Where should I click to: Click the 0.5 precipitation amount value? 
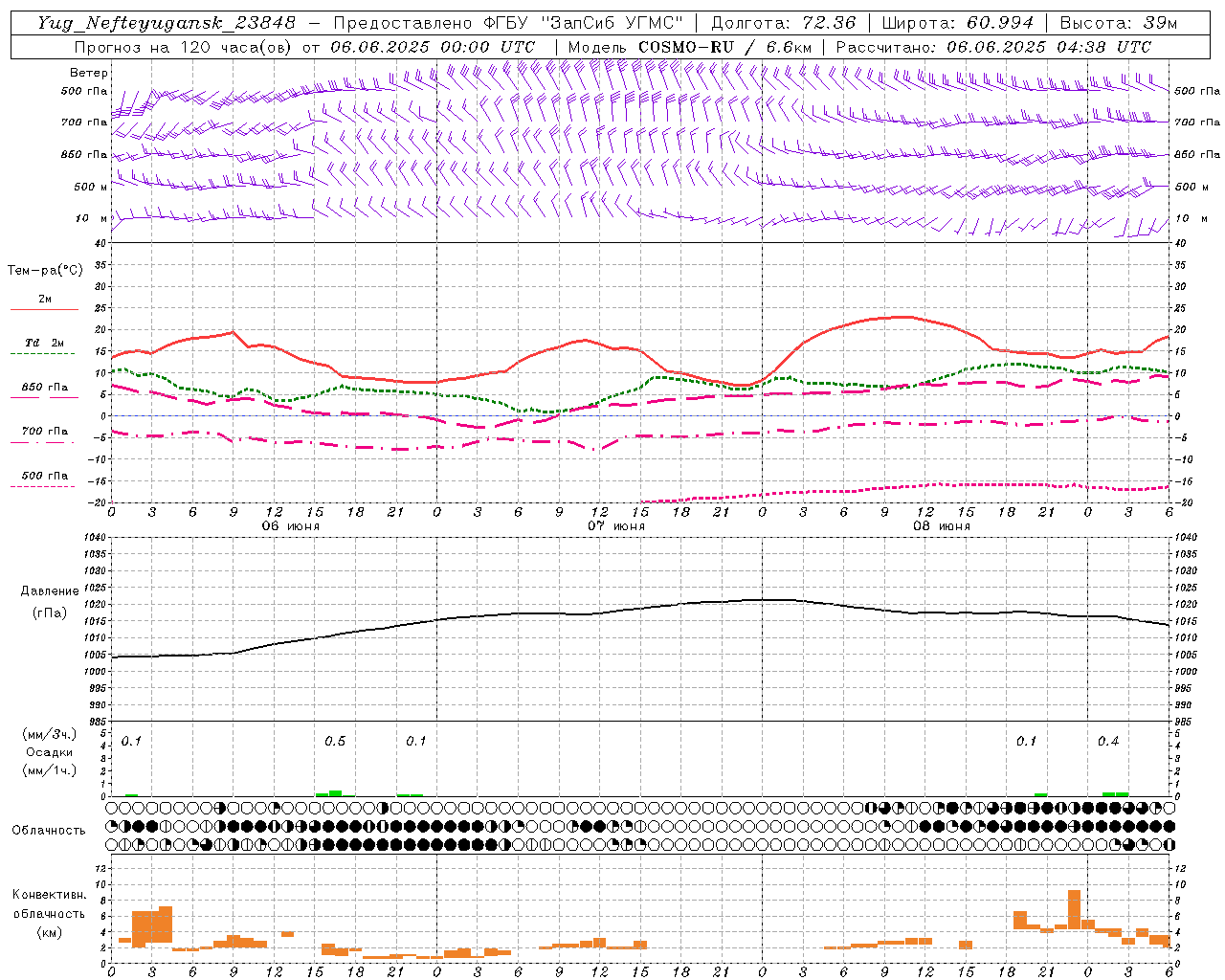335,742
